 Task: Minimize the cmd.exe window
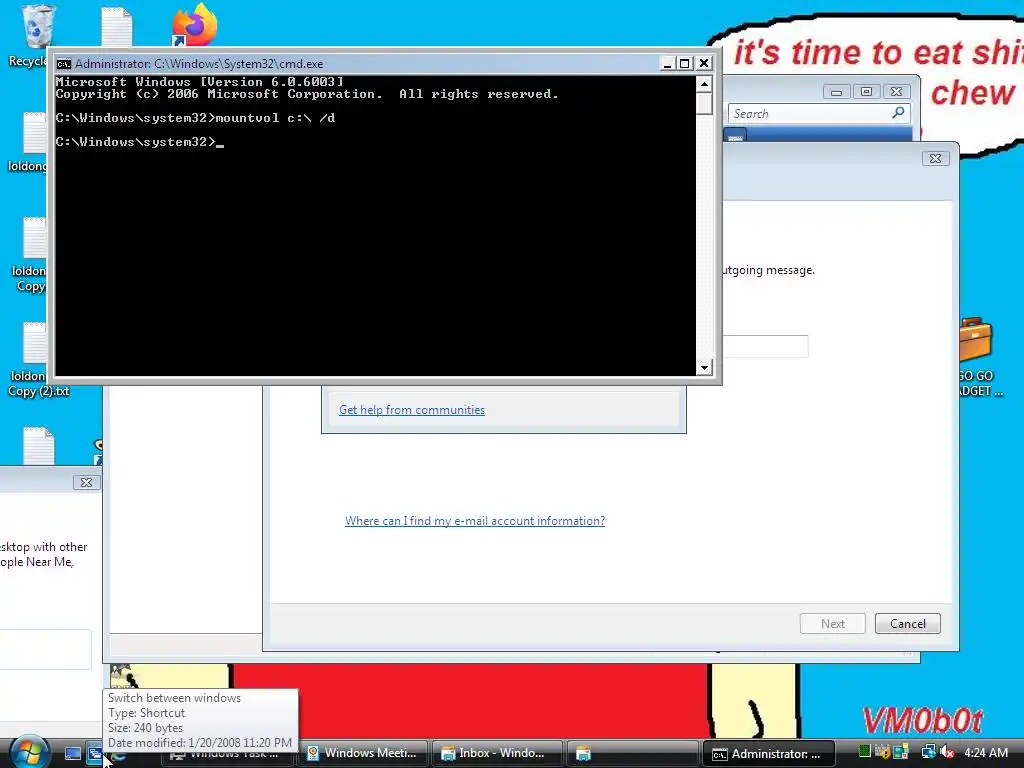(x=667, y=63)
